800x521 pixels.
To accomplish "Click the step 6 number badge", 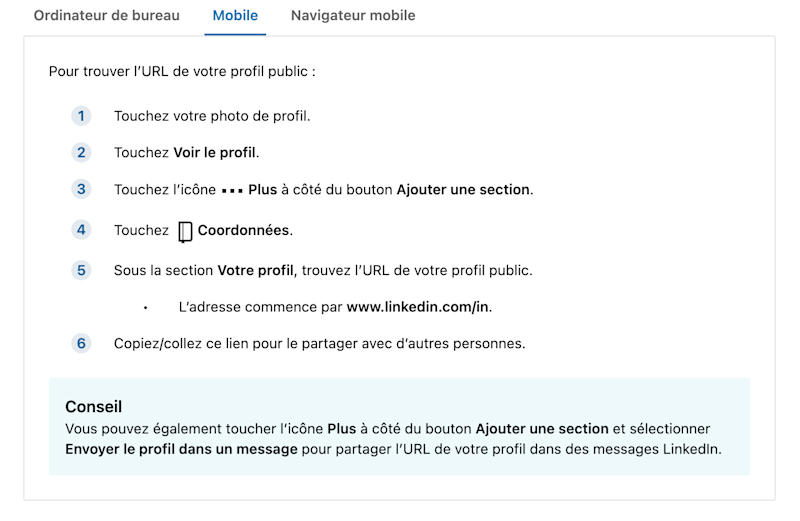I will pos(81,343).
